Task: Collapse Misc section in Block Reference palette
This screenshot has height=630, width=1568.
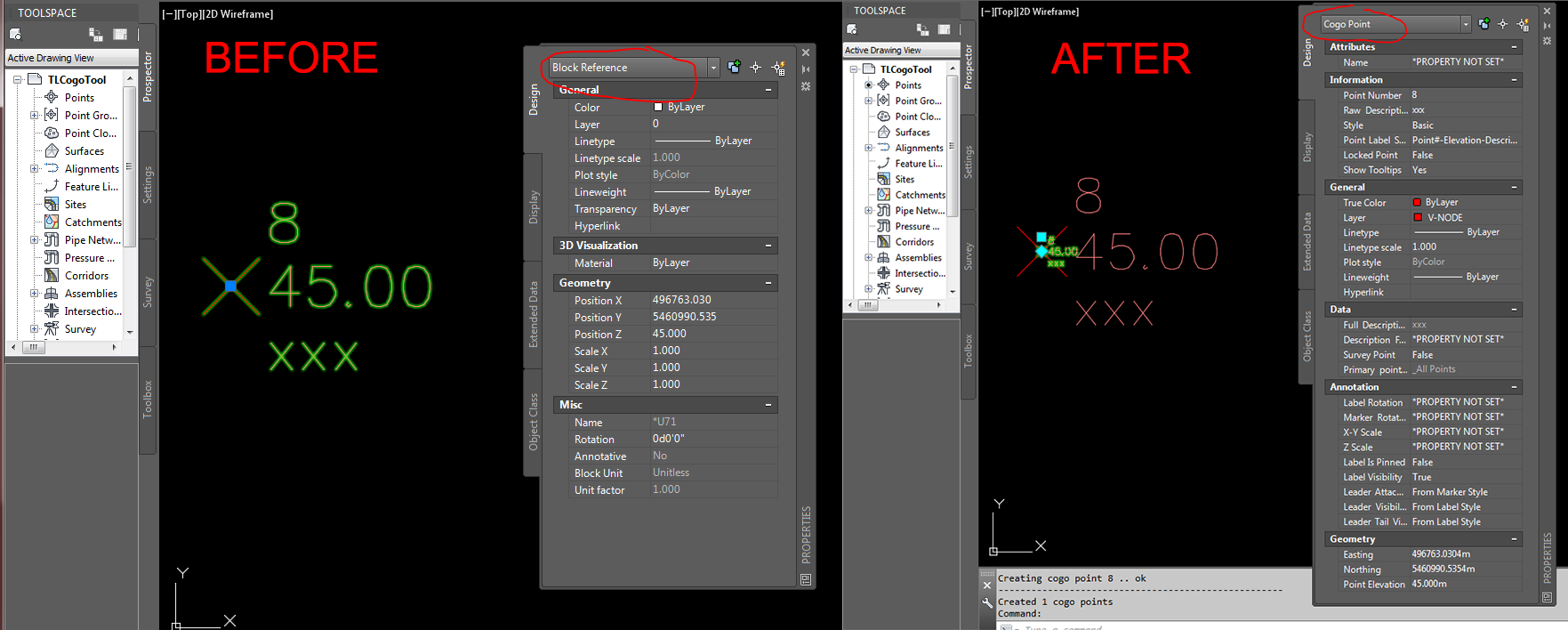Action: (768, 405)
